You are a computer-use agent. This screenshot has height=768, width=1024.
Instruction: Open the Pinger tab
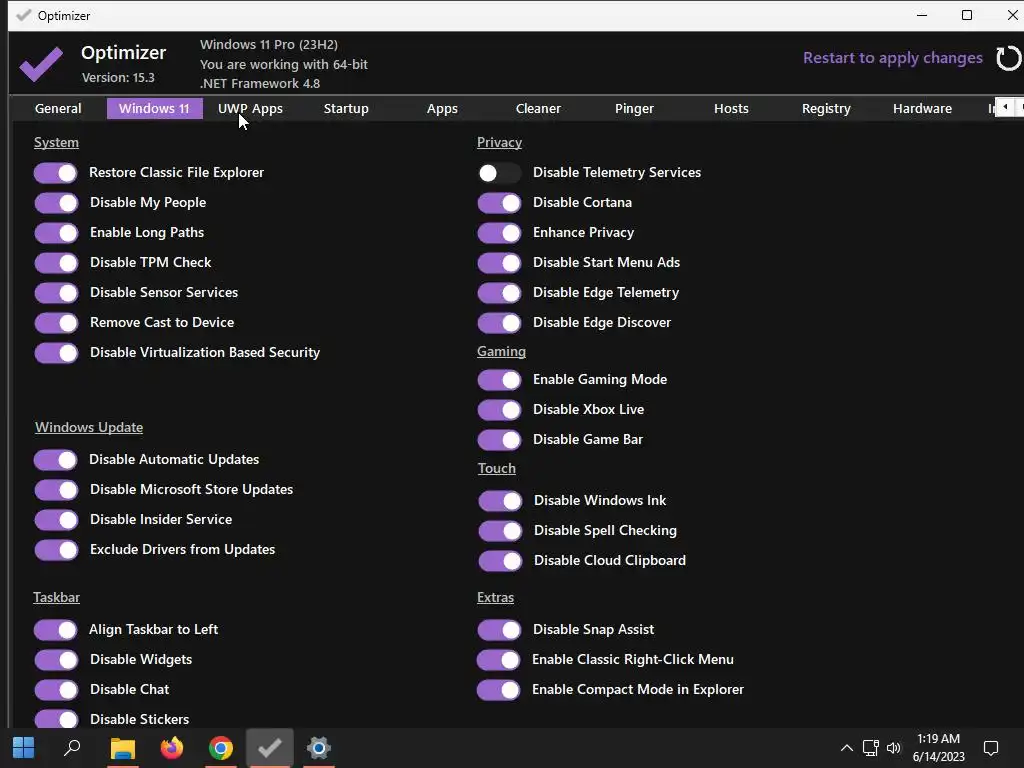tap(634, 108)
